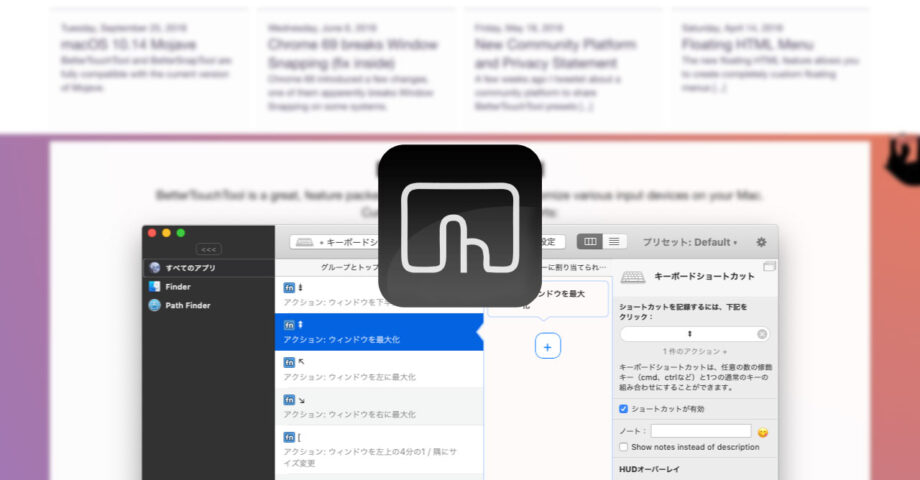
Task: Toggle the ショートカットが有効 checkbox
Action: 624,408
